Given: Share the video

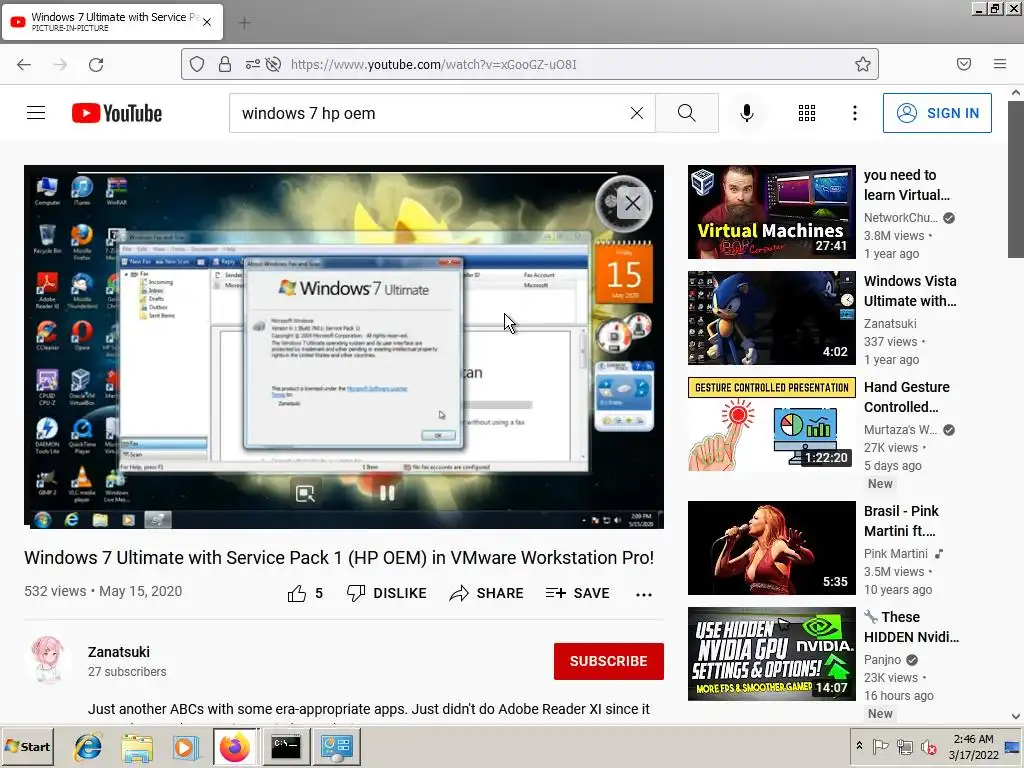Looking at the screenshot, I should pyautogui.click(x=487, y=593).
